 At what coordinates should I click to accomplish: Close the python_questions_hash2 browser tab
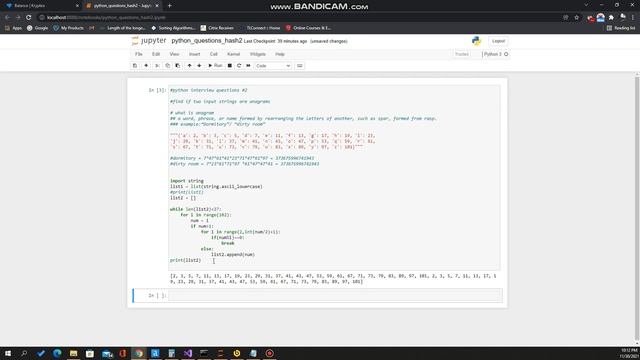(x=157, y=6)
